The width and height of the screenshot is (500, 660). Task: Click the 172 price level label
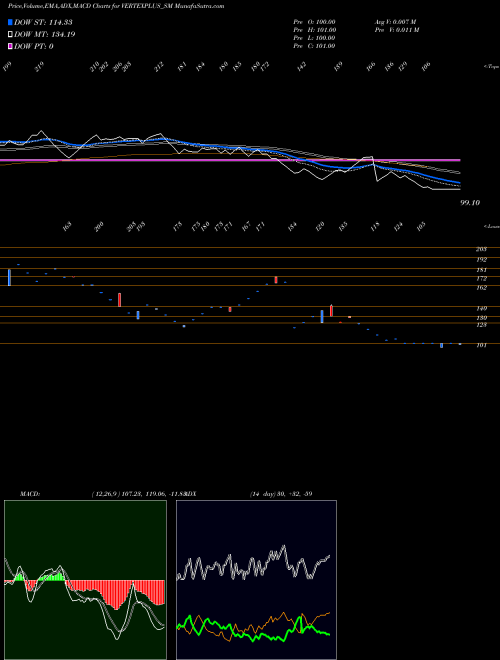[481, 278]
